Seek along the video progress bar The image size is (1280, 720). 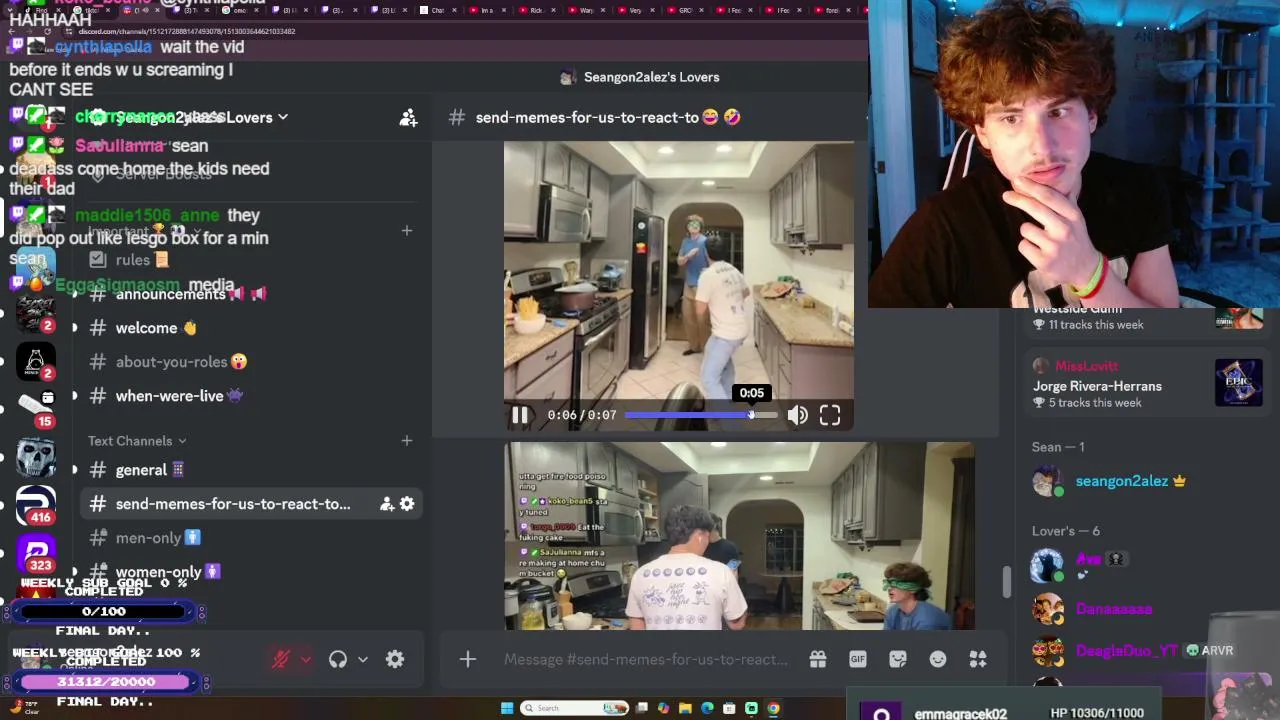coord(700,415)
